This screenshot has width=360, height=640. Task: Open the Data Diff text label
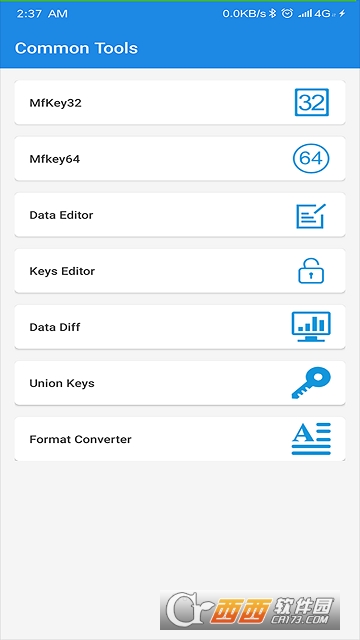tap(55, 327)
